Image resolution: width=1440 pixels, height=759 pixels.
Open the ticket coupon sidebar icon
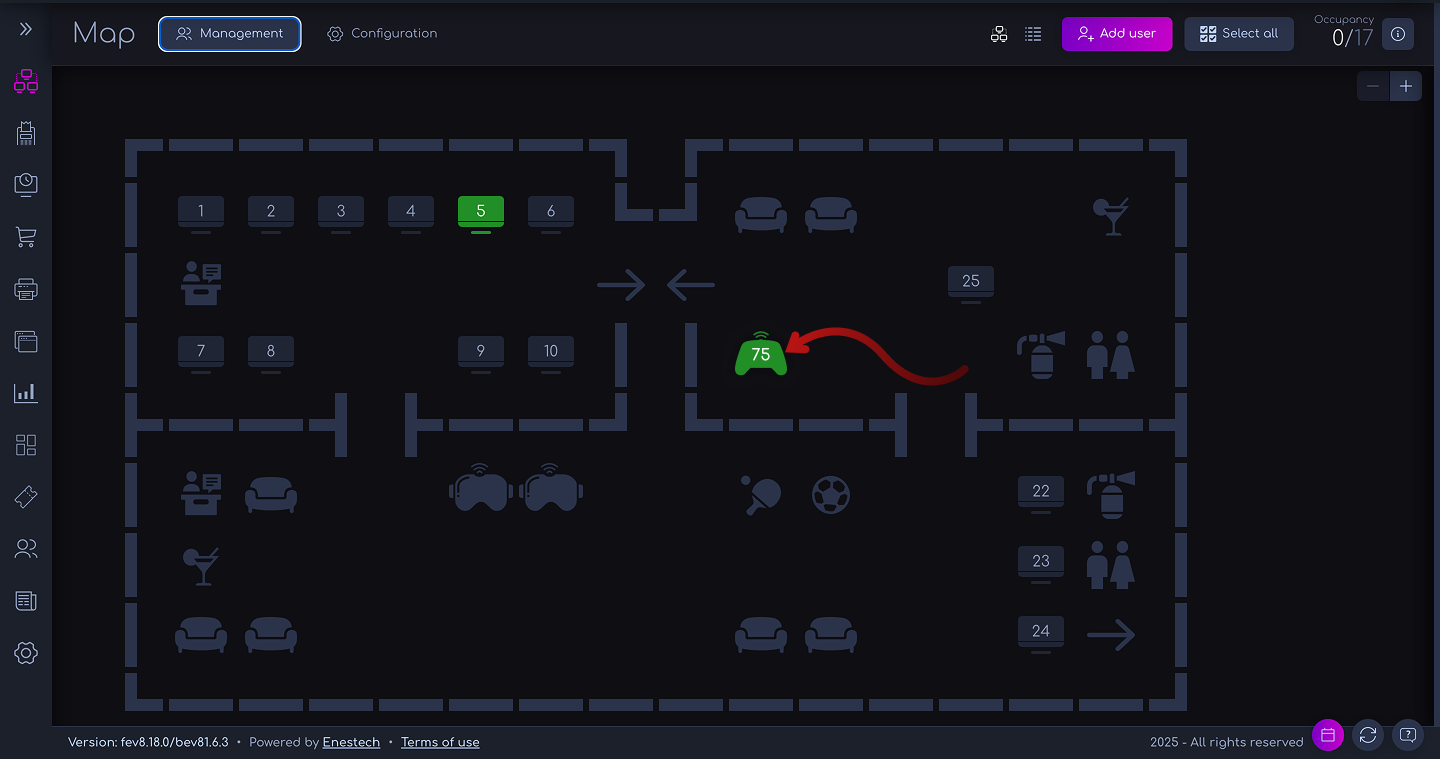coord(26,497)
